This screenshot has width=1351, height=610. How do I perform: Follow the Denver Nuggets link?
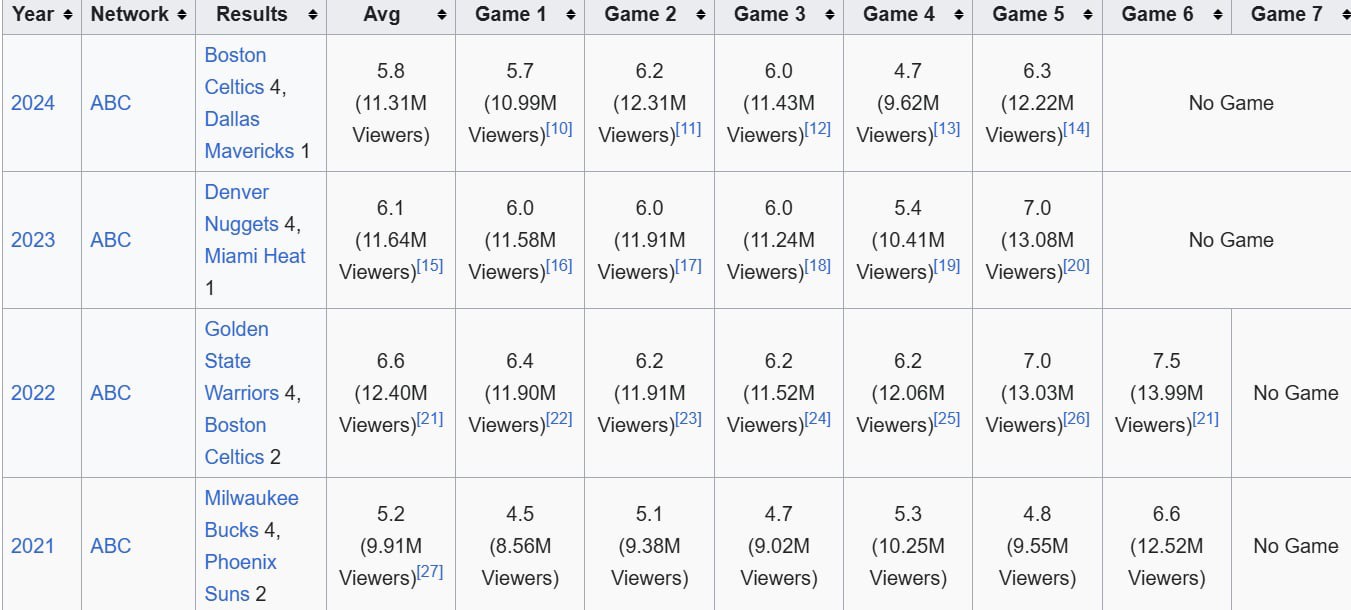pos(237,208)
